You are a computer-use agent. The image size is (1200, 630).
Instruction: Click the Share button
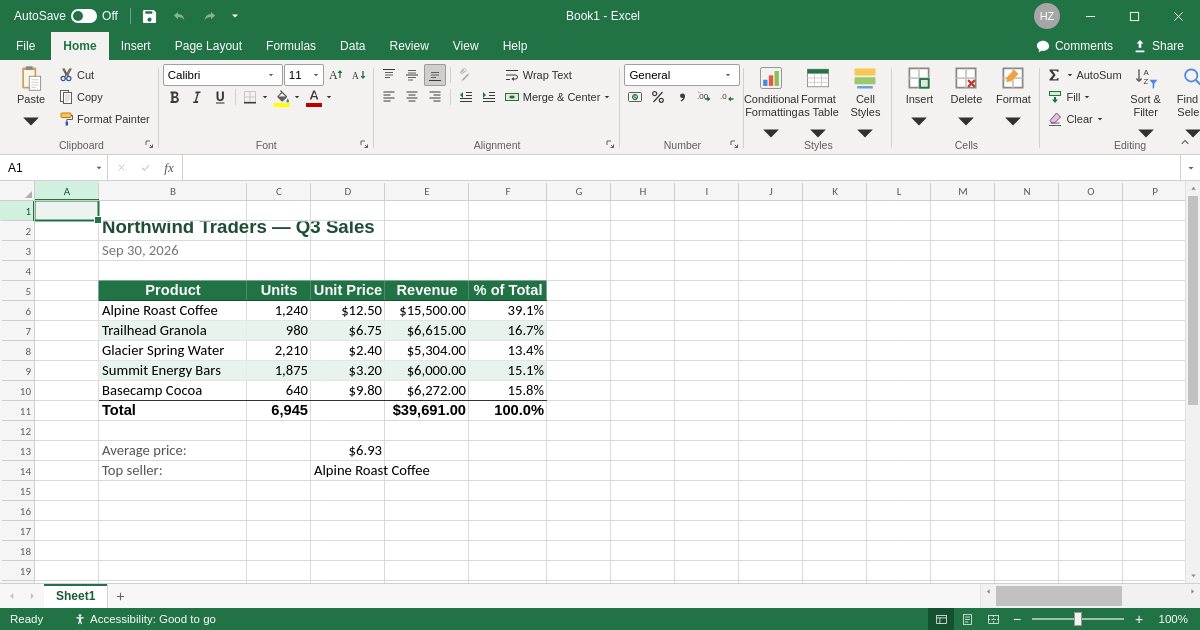coord(1159,46)
